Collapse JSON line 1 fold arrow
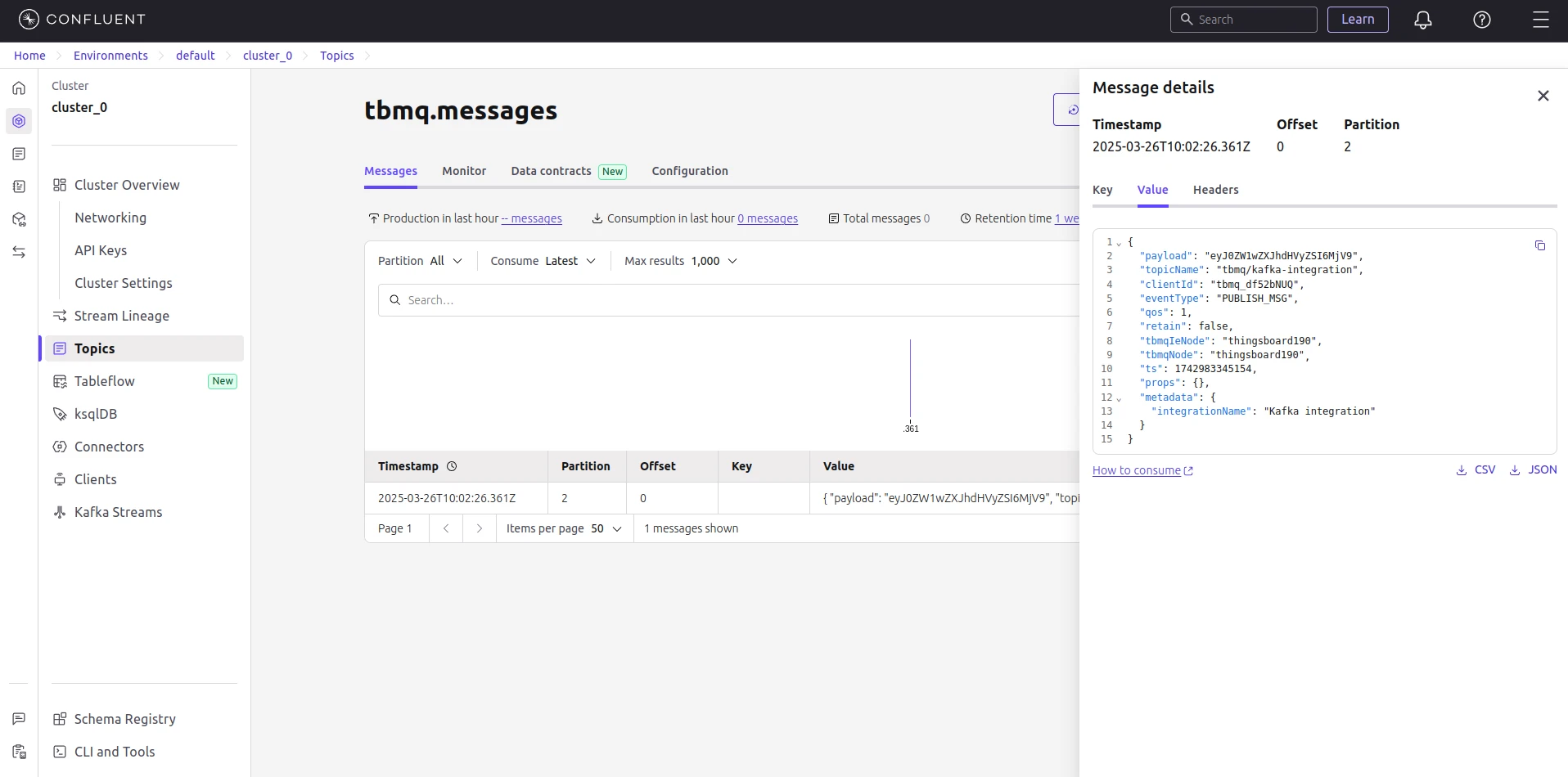 click(1119, 243)
